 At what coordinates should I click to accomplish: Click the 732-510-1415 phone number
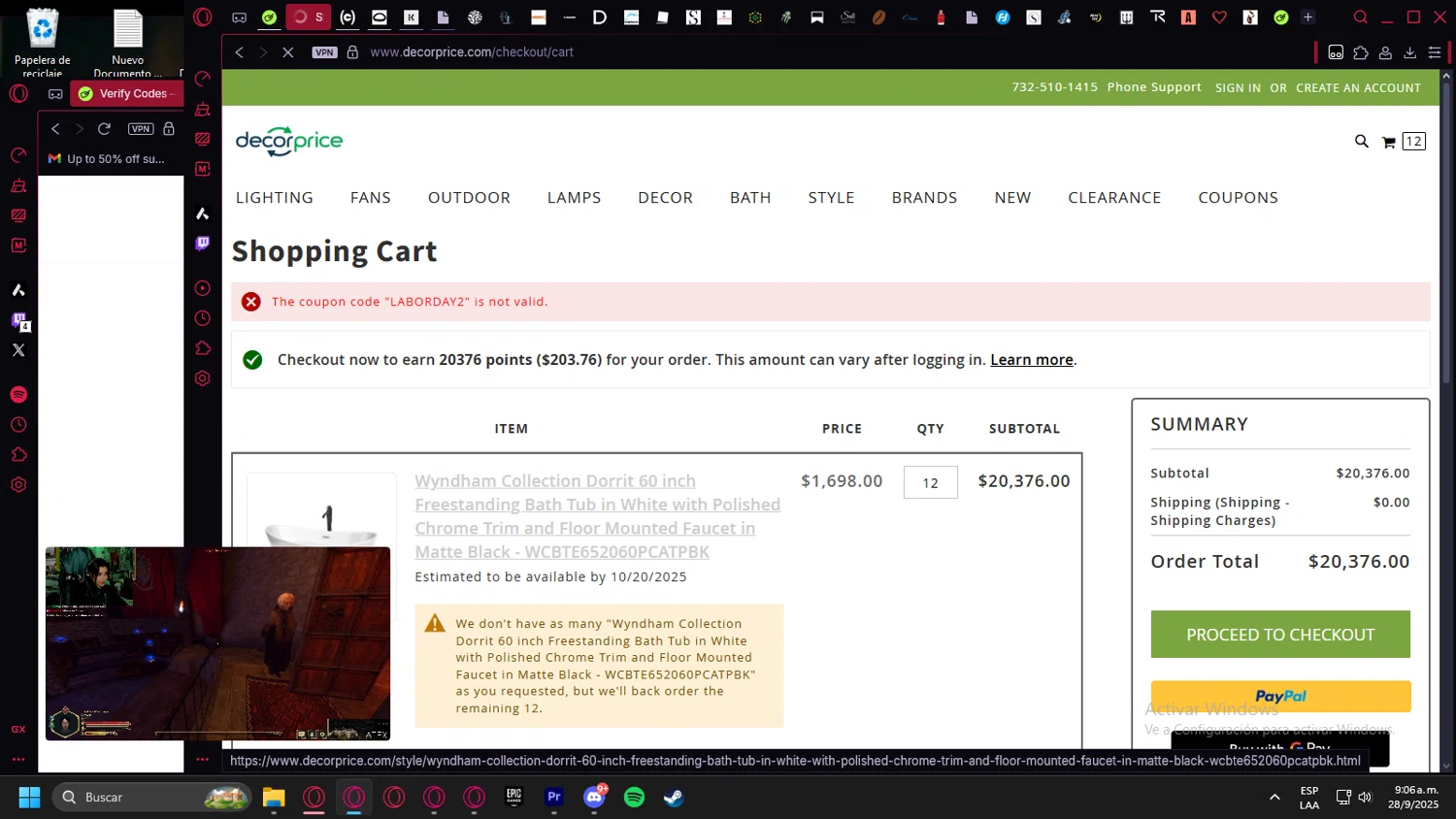pyautogui.click(x=1055, y=87)
